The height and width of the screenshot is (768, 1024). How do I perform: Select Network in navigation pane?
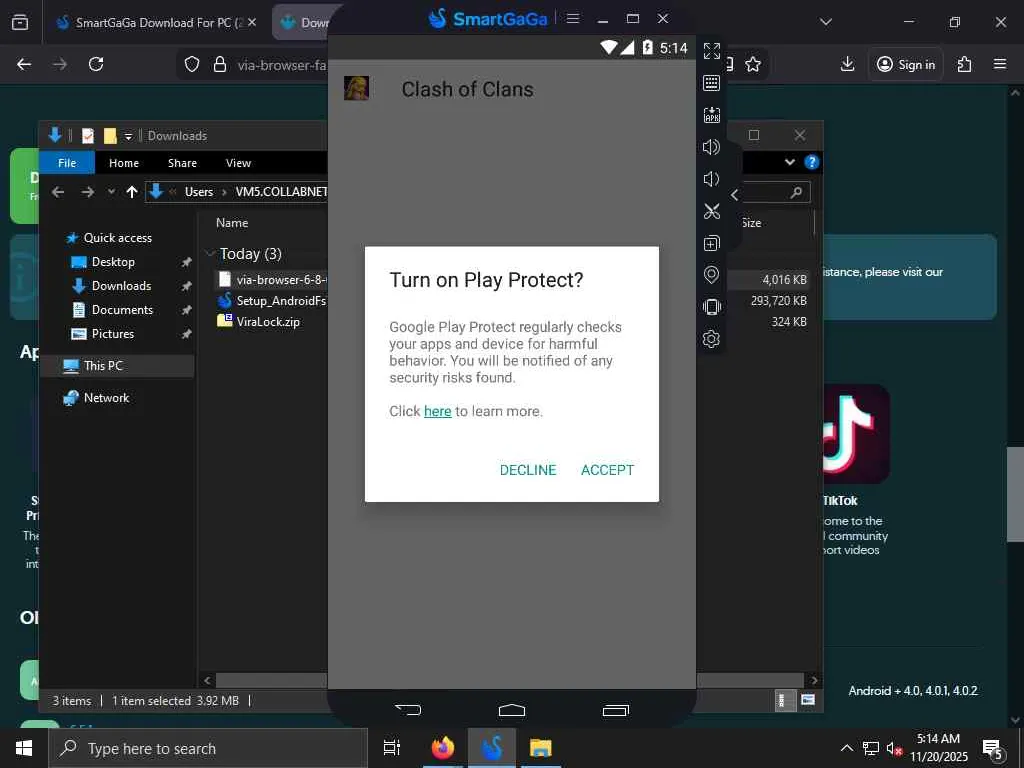tap(106, 398)
